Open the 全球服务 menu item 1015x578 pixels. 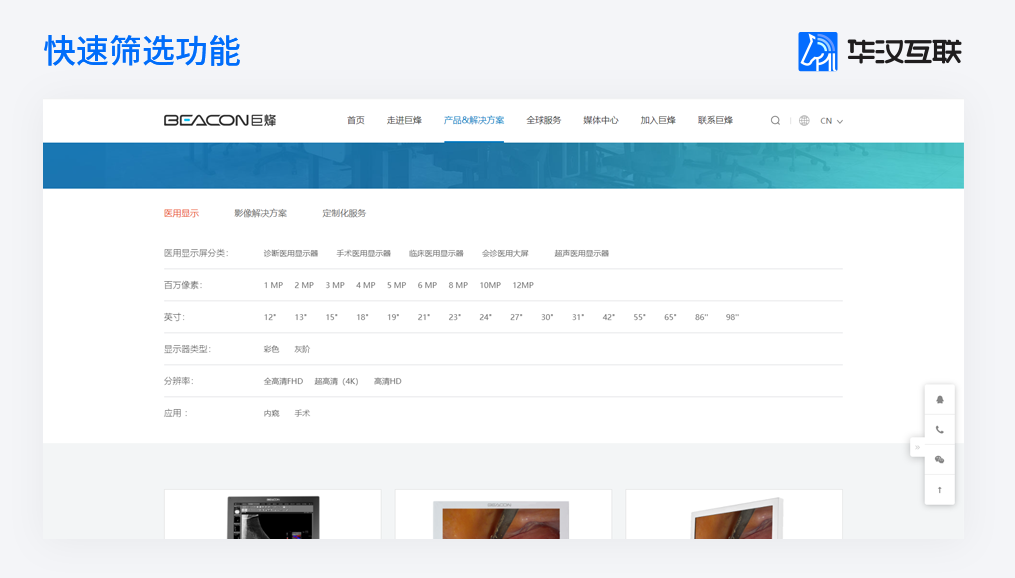point(544,120)
